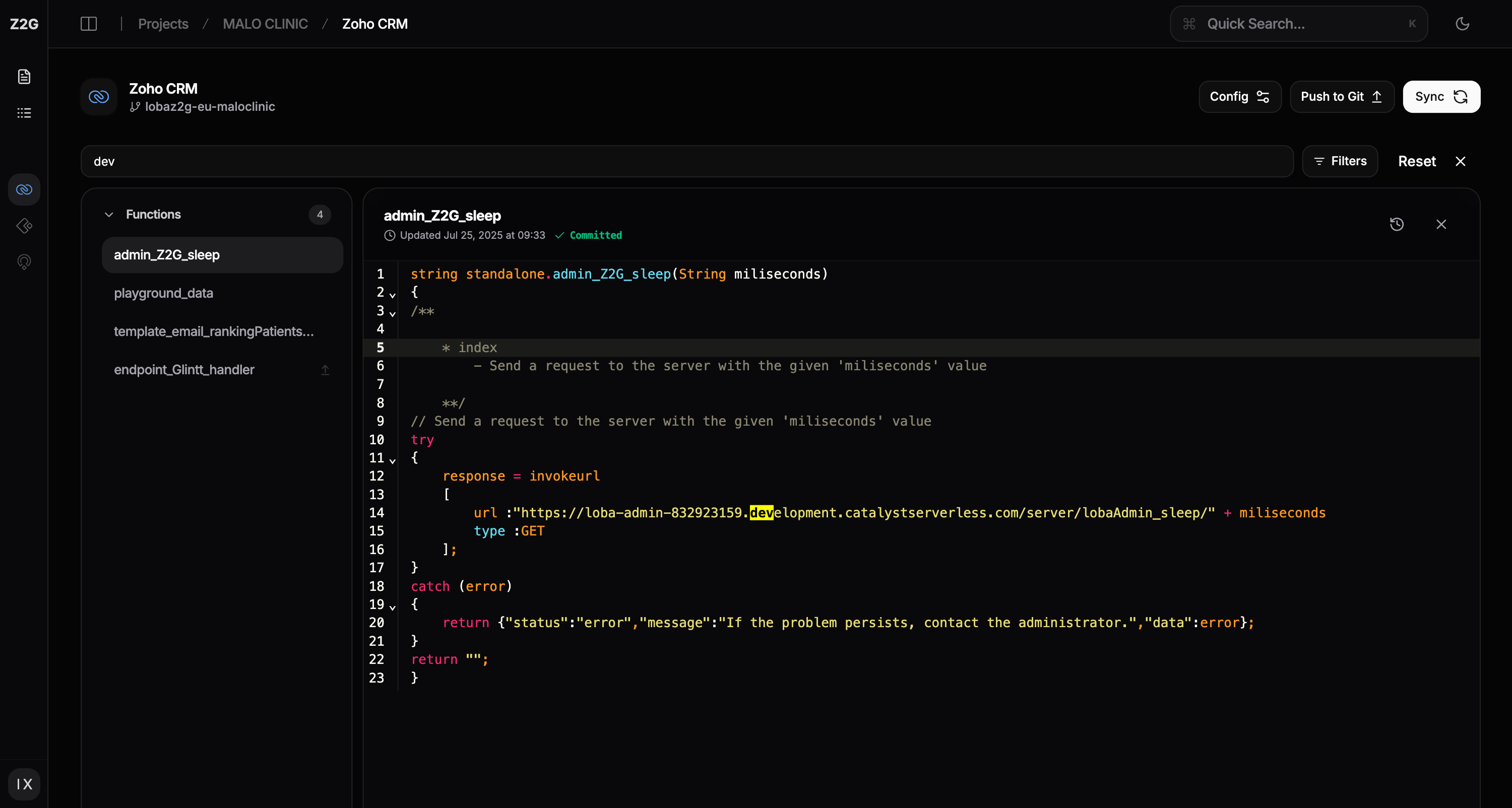1512x808 pixels.
Task: Fold comment block at line 3
Action: tap(393, 313)
